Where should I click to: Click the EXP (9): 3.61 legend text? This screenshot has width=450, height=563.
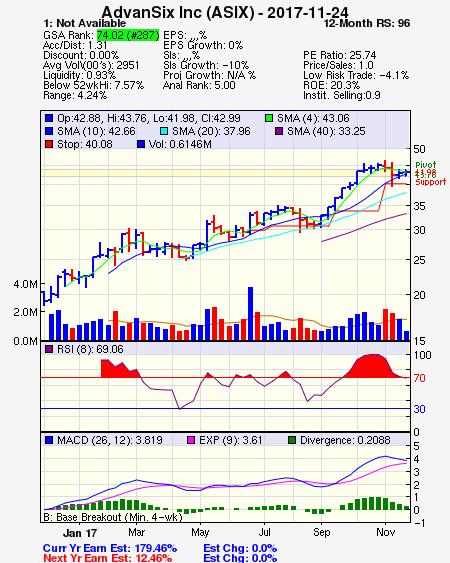pyautogui.click(x=231, y=440)
